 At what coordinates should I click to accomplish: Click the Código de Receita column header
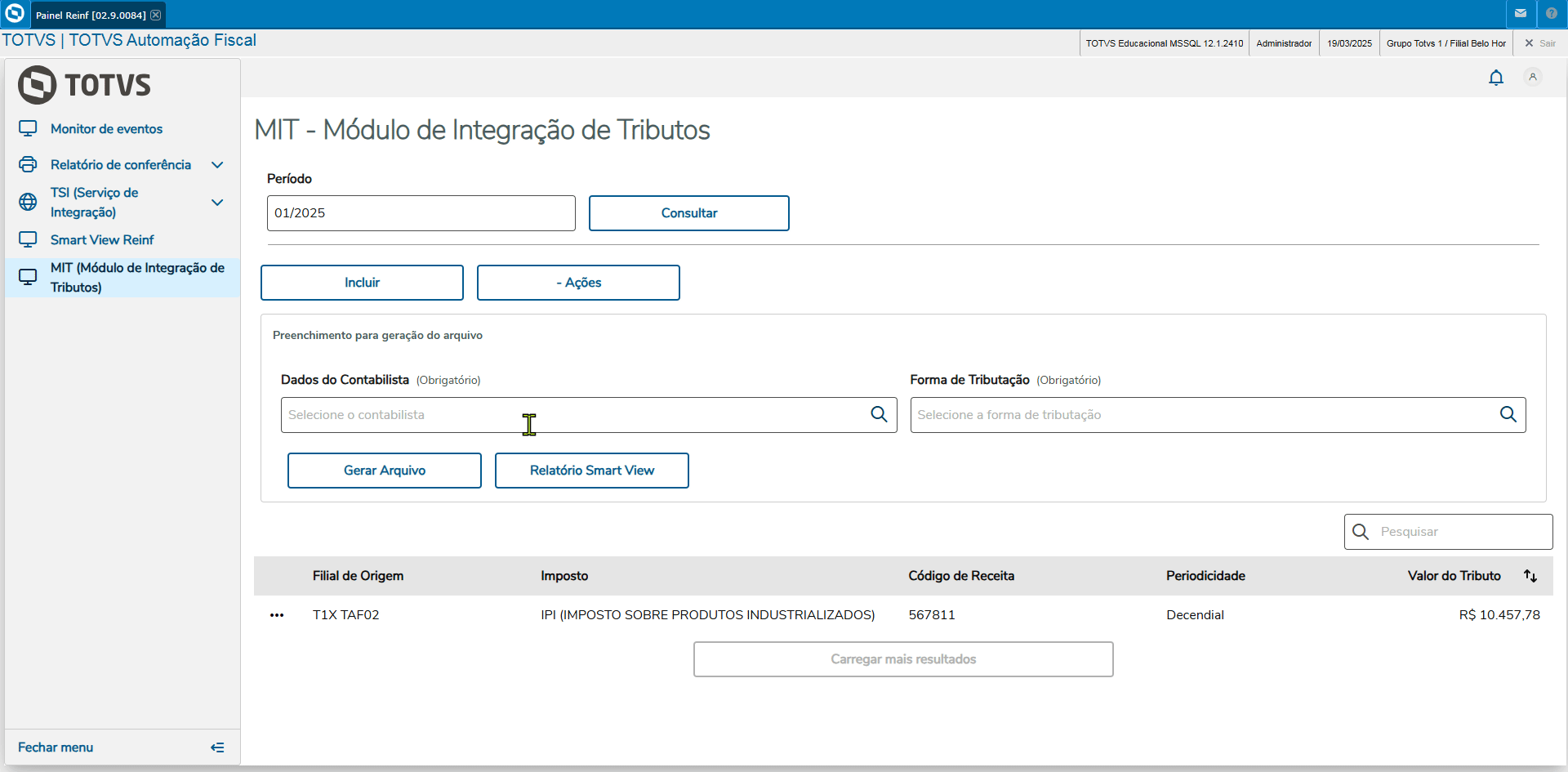tap(961, 576)
